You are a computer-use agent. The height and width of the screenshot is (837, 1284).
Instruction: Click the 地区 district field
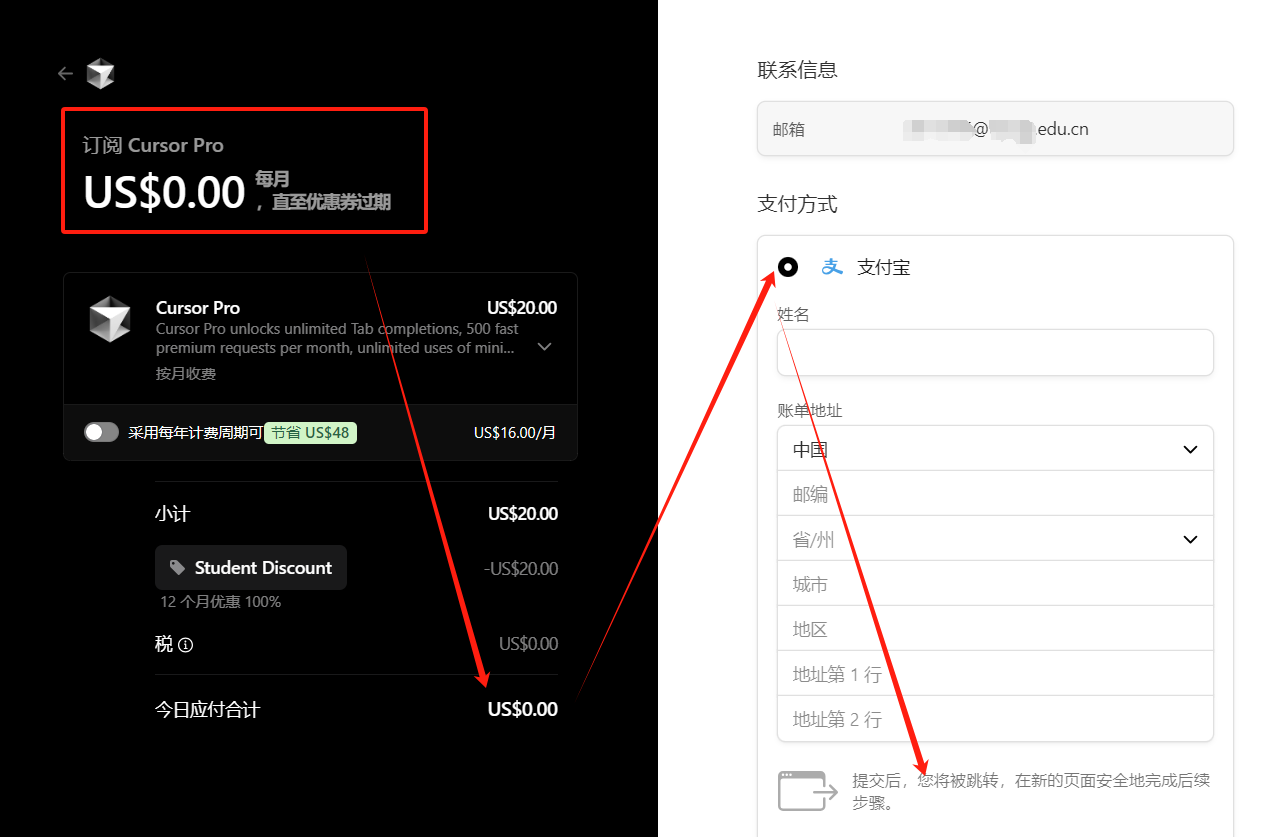point(995,628)
